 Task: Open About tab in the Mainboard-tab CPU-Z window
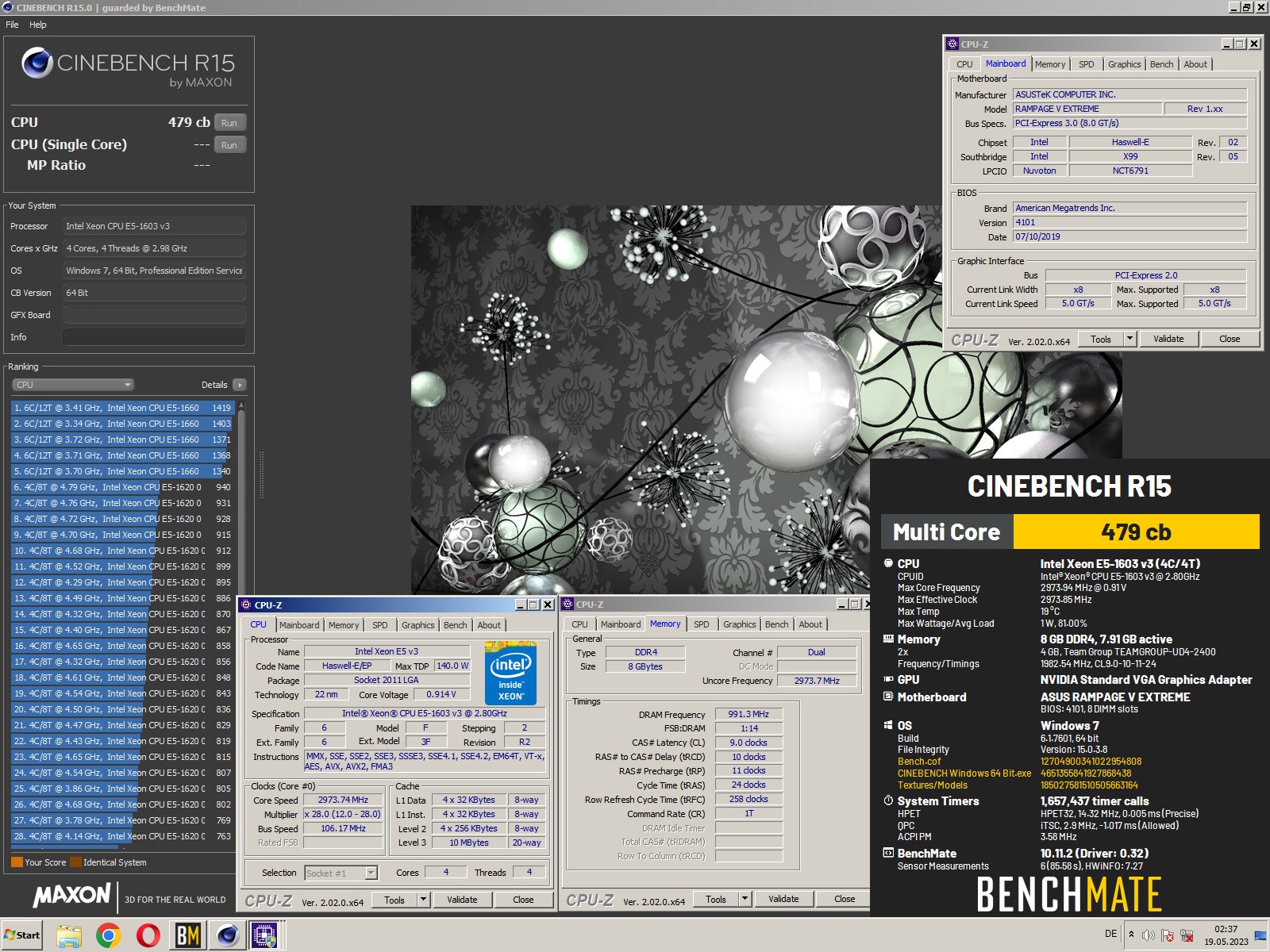pos(1195,64)
